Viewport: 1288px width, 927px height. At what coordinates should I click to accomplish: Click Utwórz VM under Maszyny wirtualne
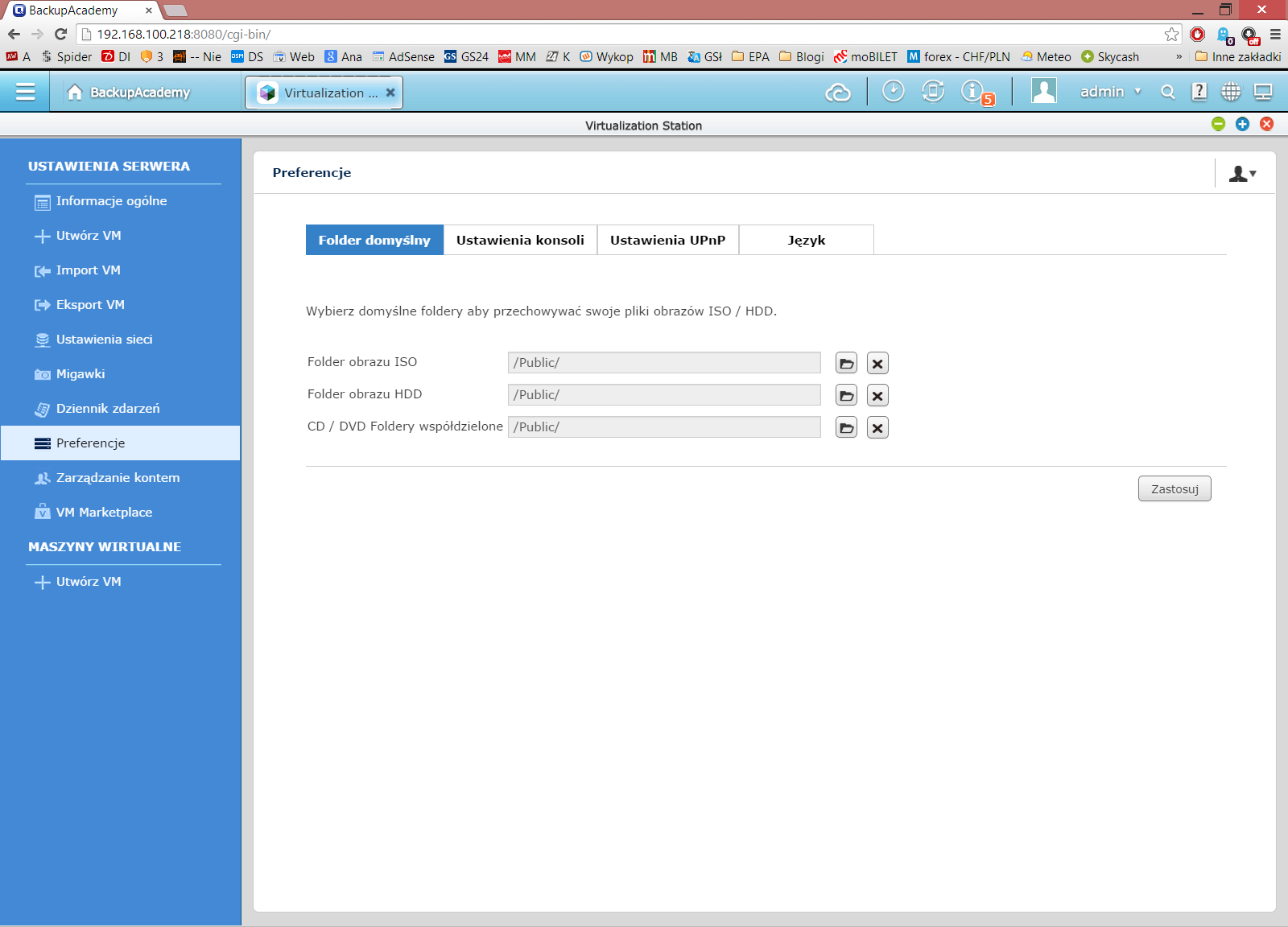(x=121, y=582)
